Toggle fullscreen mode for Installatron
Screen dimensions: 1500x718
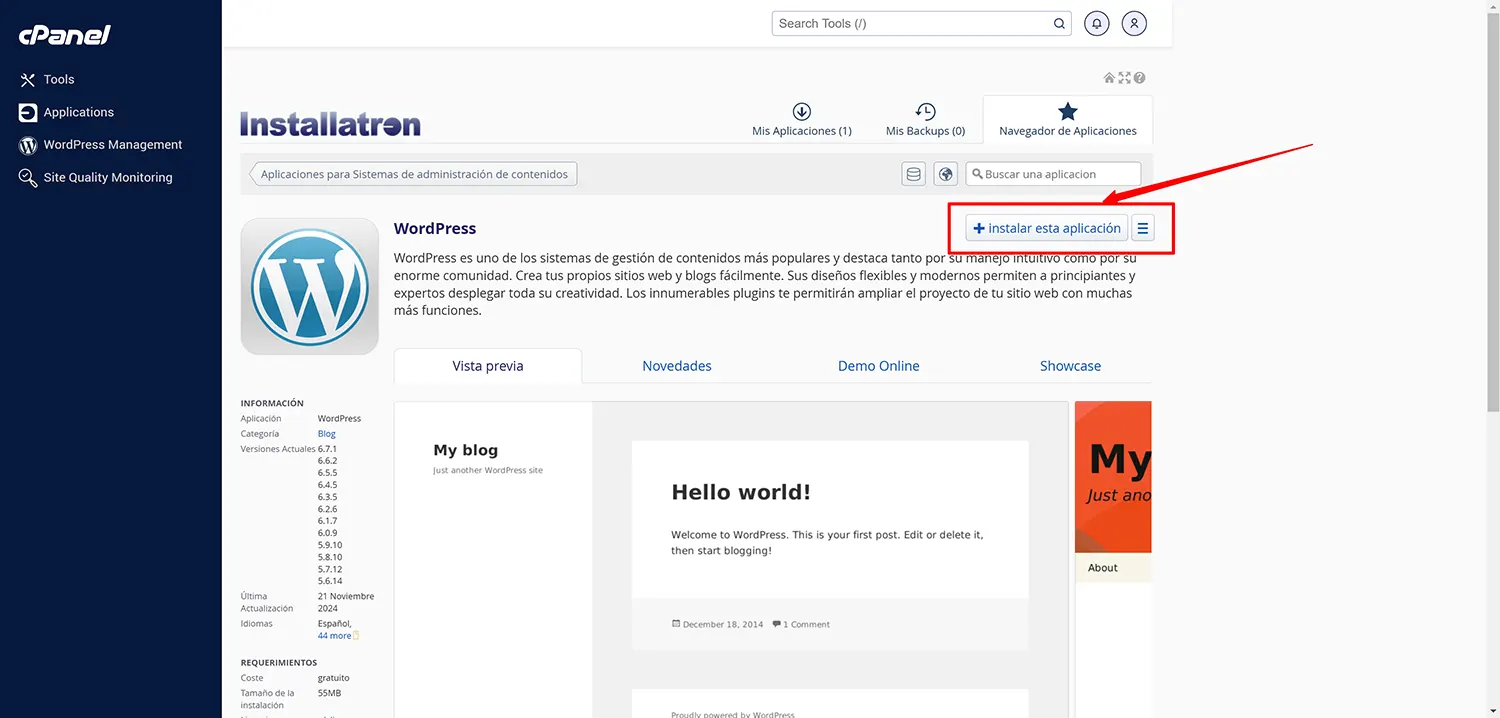click(1124, 77)
